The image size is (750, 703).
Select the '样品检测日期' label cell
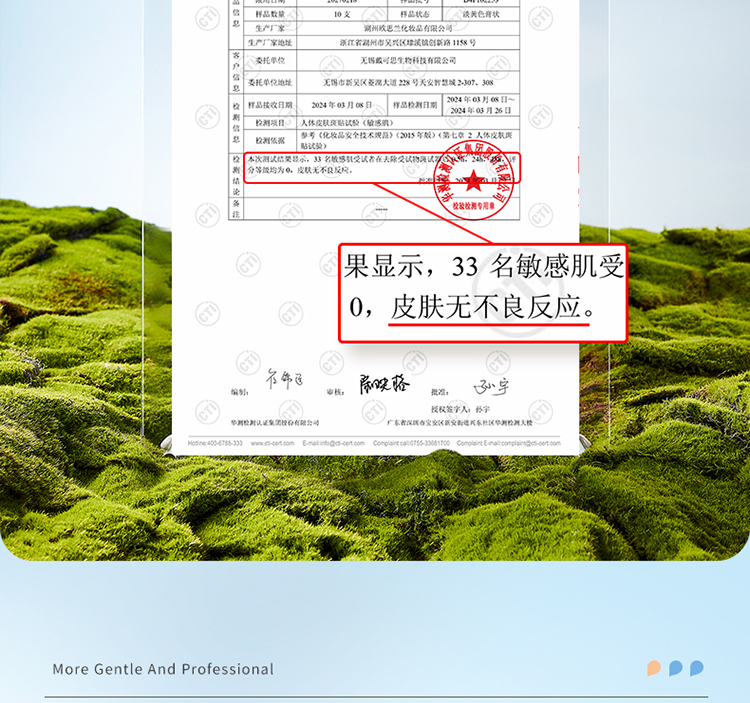point(415,105)
